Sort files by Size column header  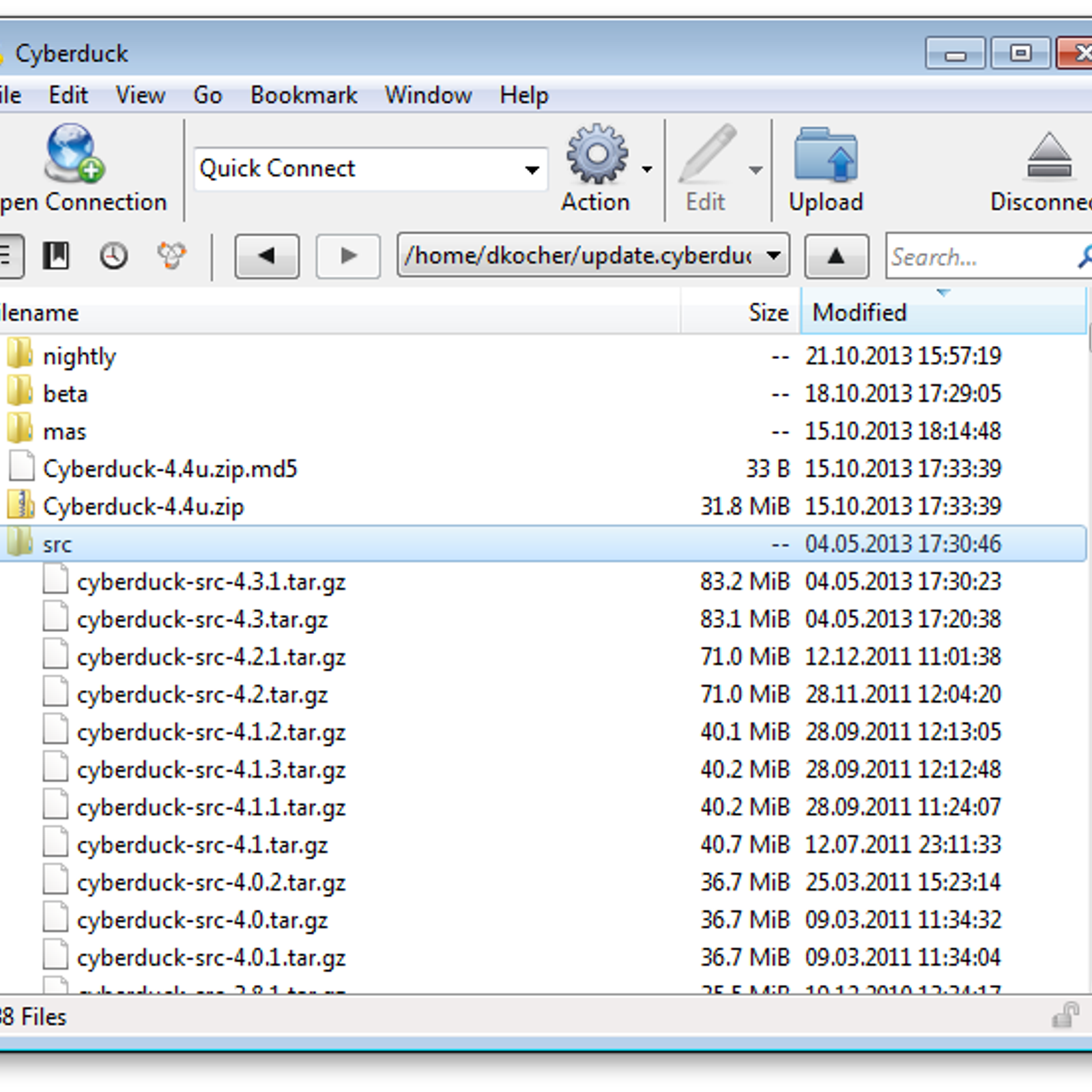pyautogui.click(x=768, y=313)
